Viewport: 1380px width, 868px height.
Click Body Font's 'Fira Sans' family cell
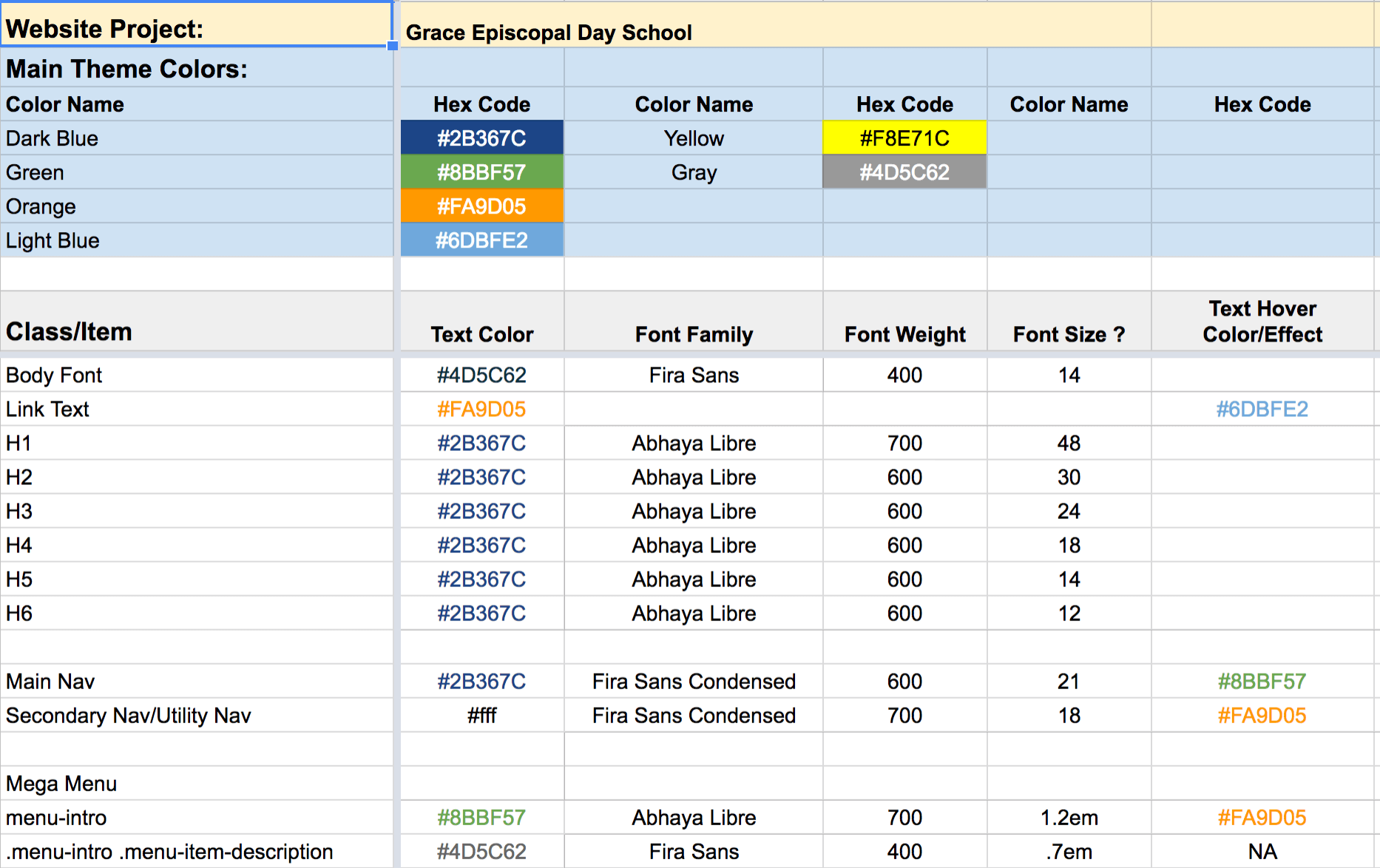[694, 375]
